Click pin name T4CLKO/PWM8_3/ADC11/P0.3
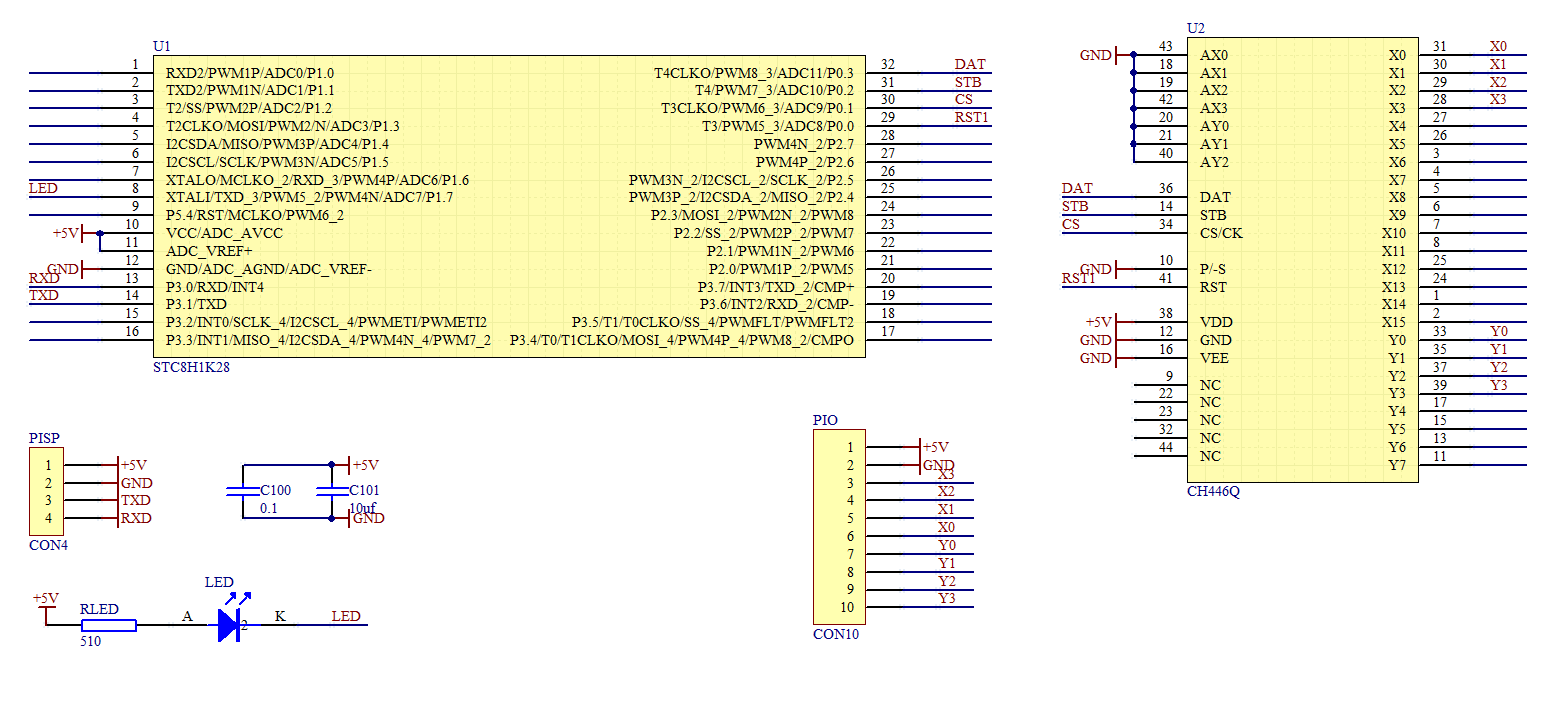The image size is (1554, 712). [x=754, y=73]
